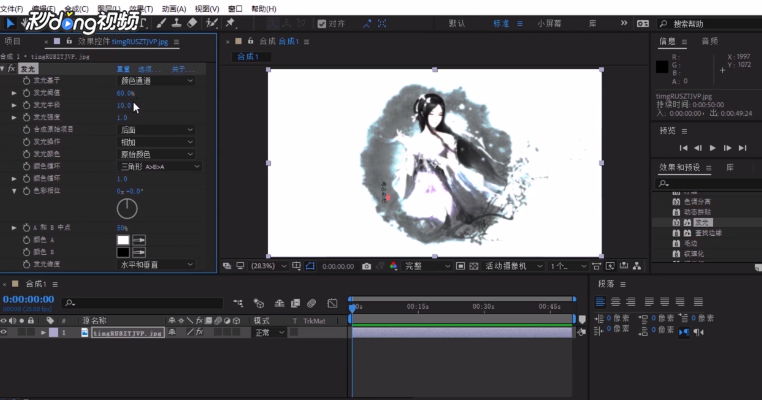Toggle stopwatch for 发光强度
Screen dimensions: 762x400
[x=26, y=117]
